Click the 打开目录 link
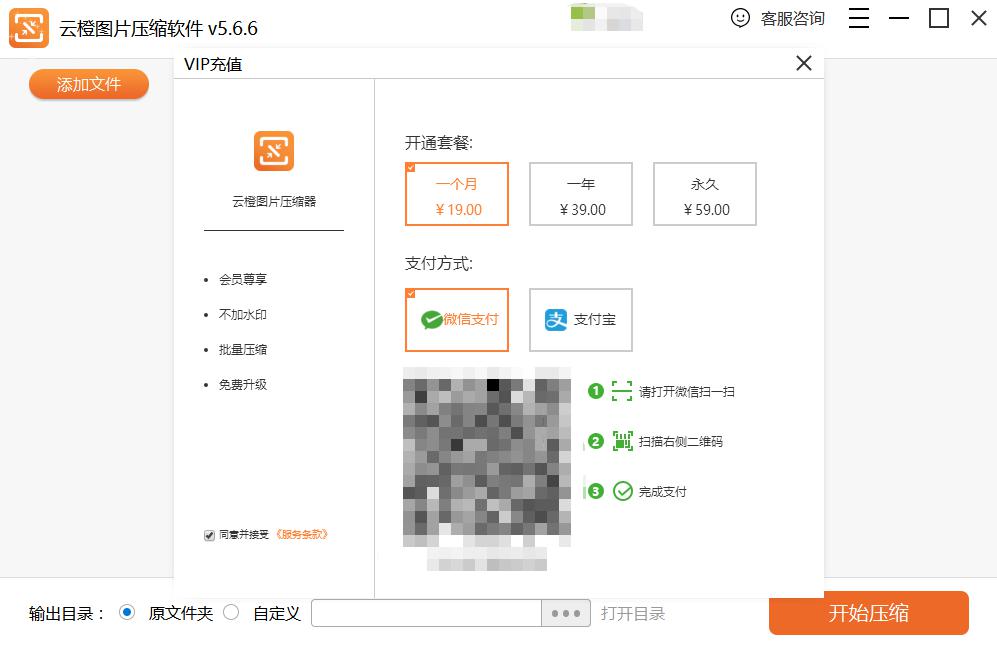This screenshot has height=646, width=997. (x=633, y=614)
